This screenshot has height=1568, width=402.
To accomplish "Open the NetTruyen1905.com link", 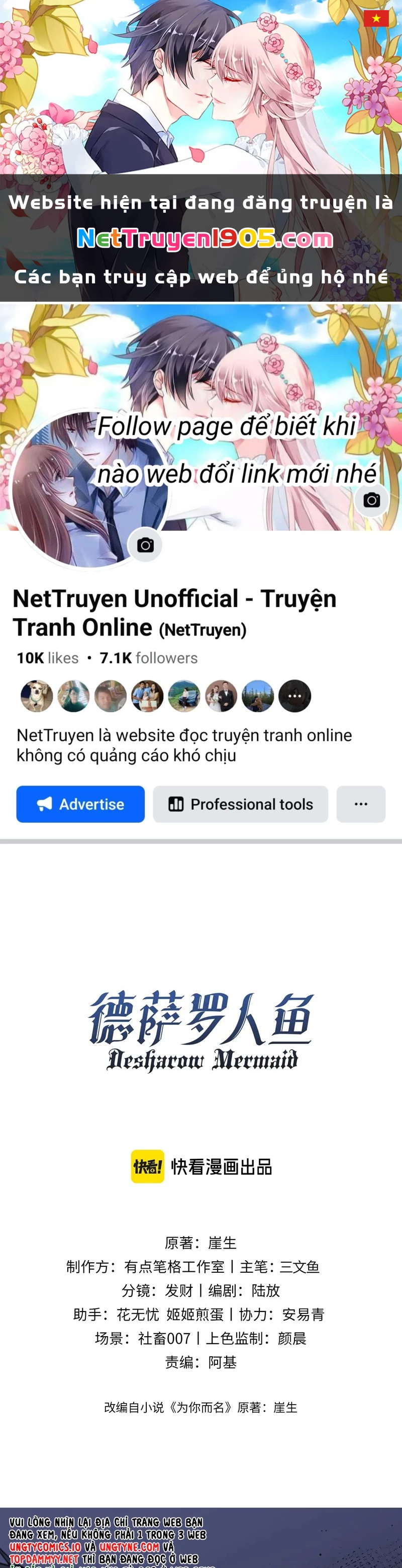I will pos(205,238).
